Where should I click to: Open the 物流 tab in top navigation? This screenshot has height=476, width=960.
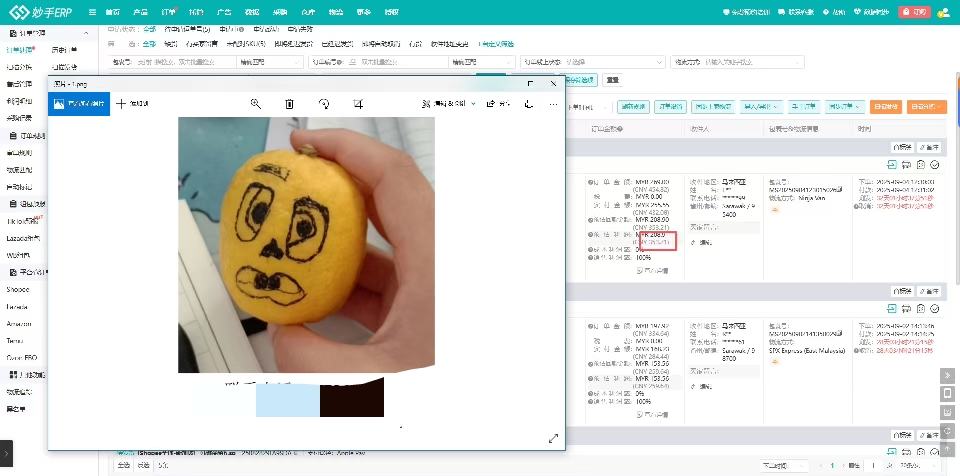(x=336, y=12)
